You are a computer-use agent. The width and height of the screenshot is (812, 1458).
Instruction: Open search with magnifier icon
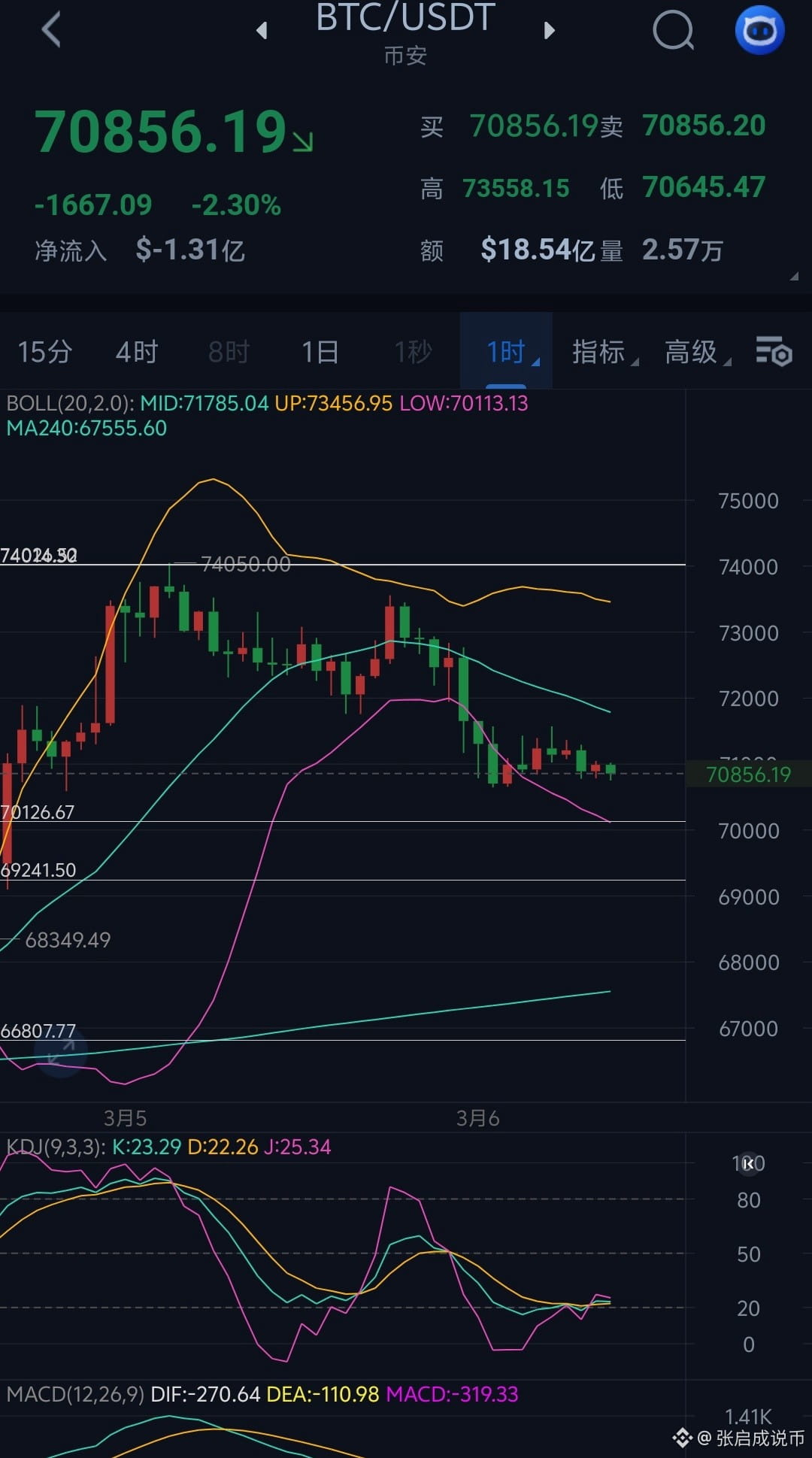pyautogui.click(x=673, y=31)
